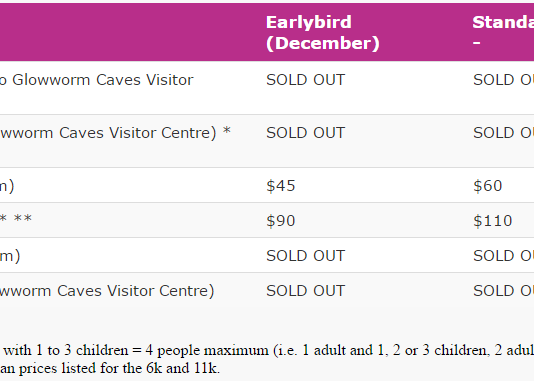Select the $45 Earlybird price
The width and height of the screenshot is (534, 381).
(x=281, y=186)
